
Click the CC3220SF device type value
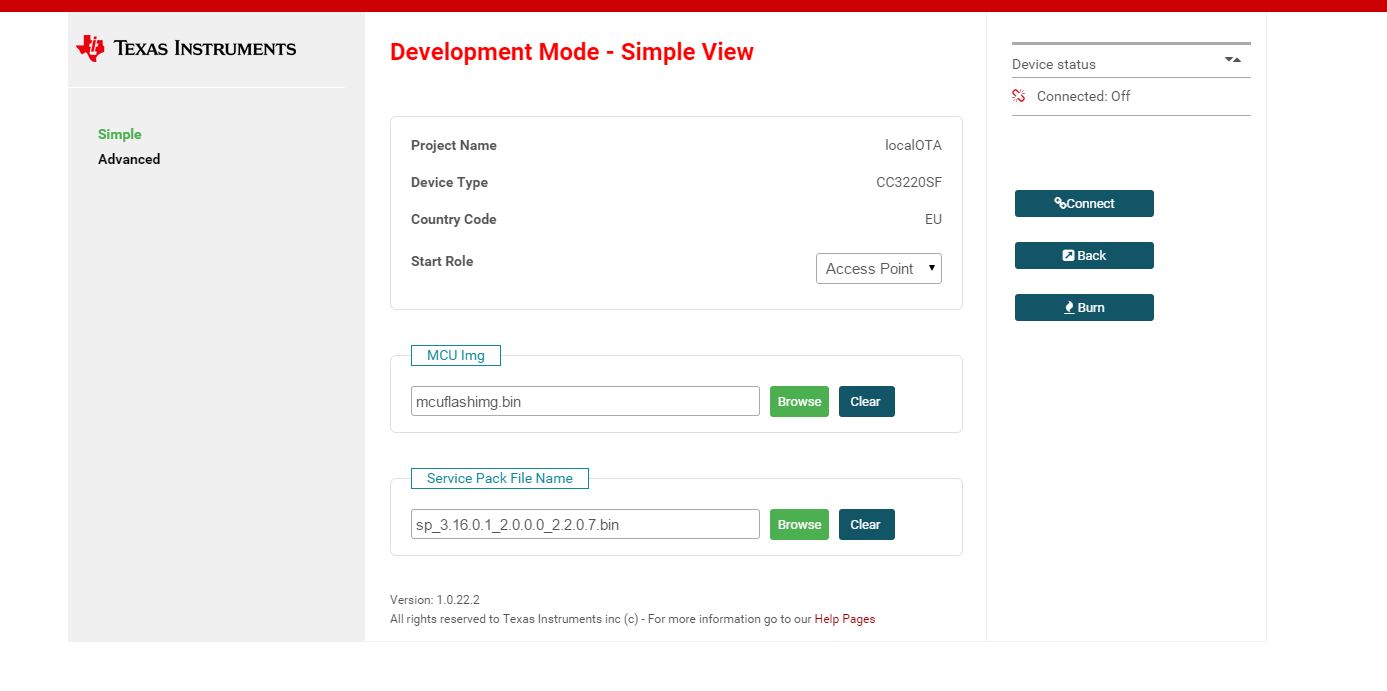[x=909, y=182]
